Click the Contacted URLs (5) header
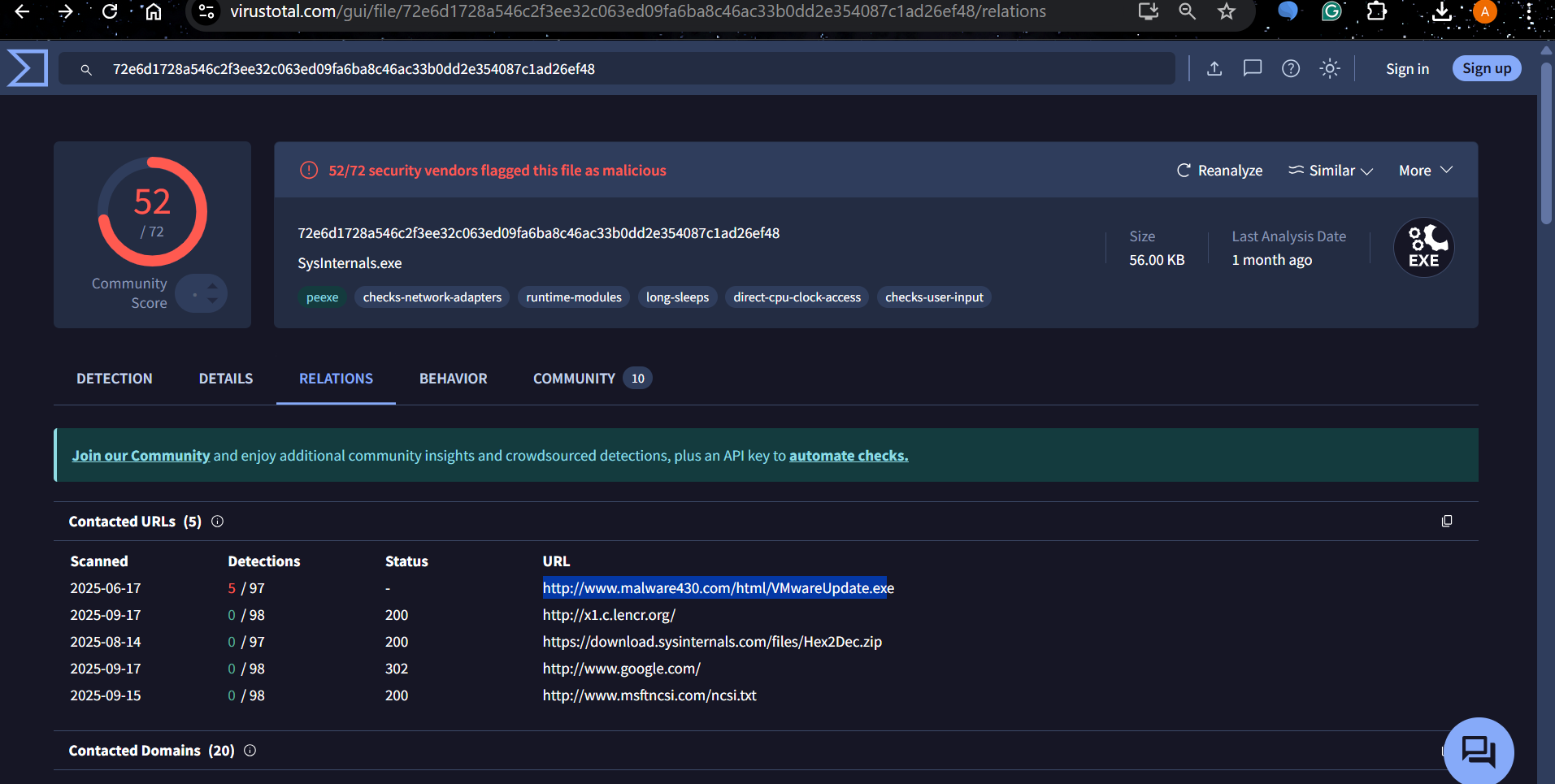 [135, 522]
